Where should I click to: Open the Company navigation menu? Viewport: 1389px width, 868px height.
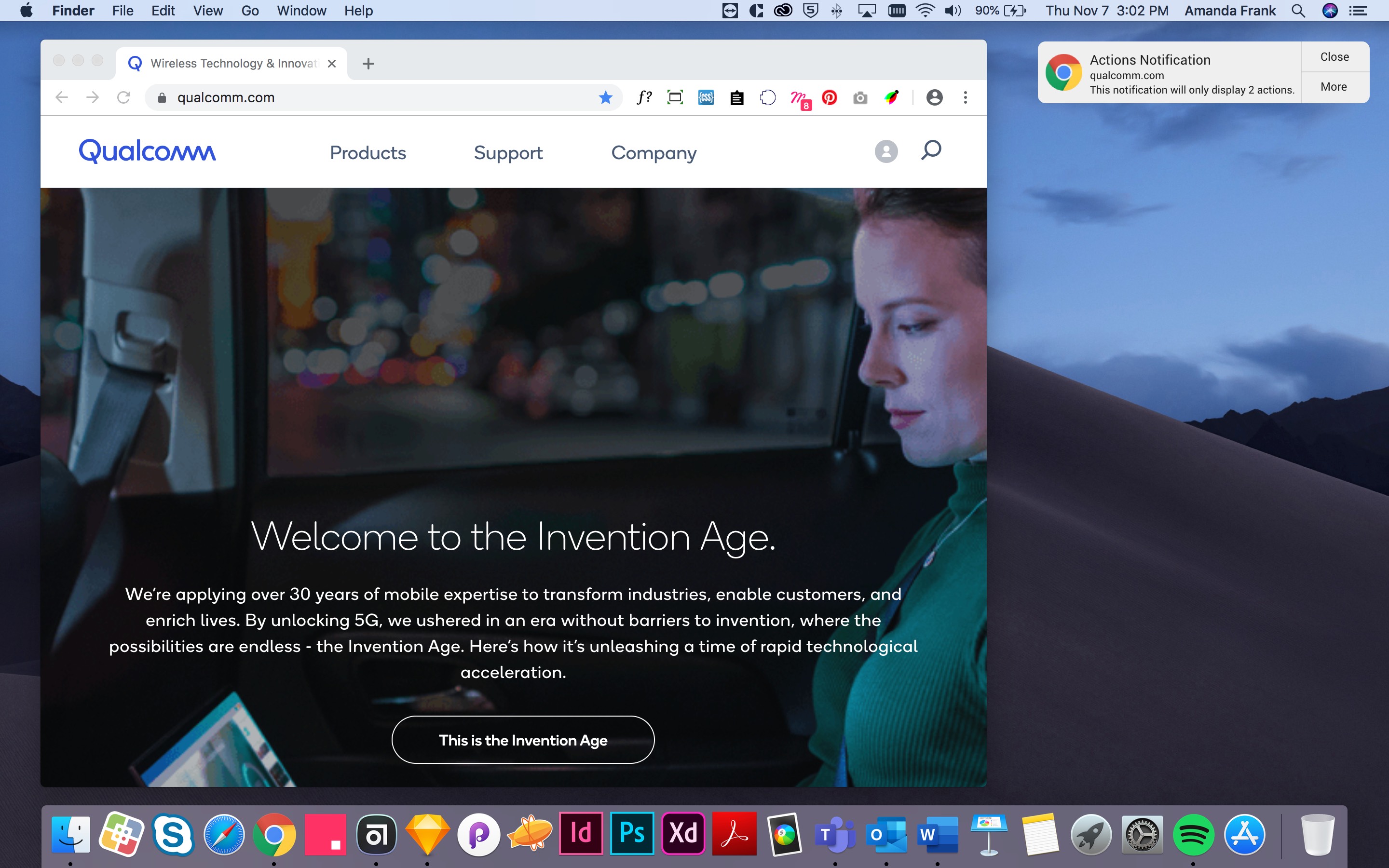[654, 153]
